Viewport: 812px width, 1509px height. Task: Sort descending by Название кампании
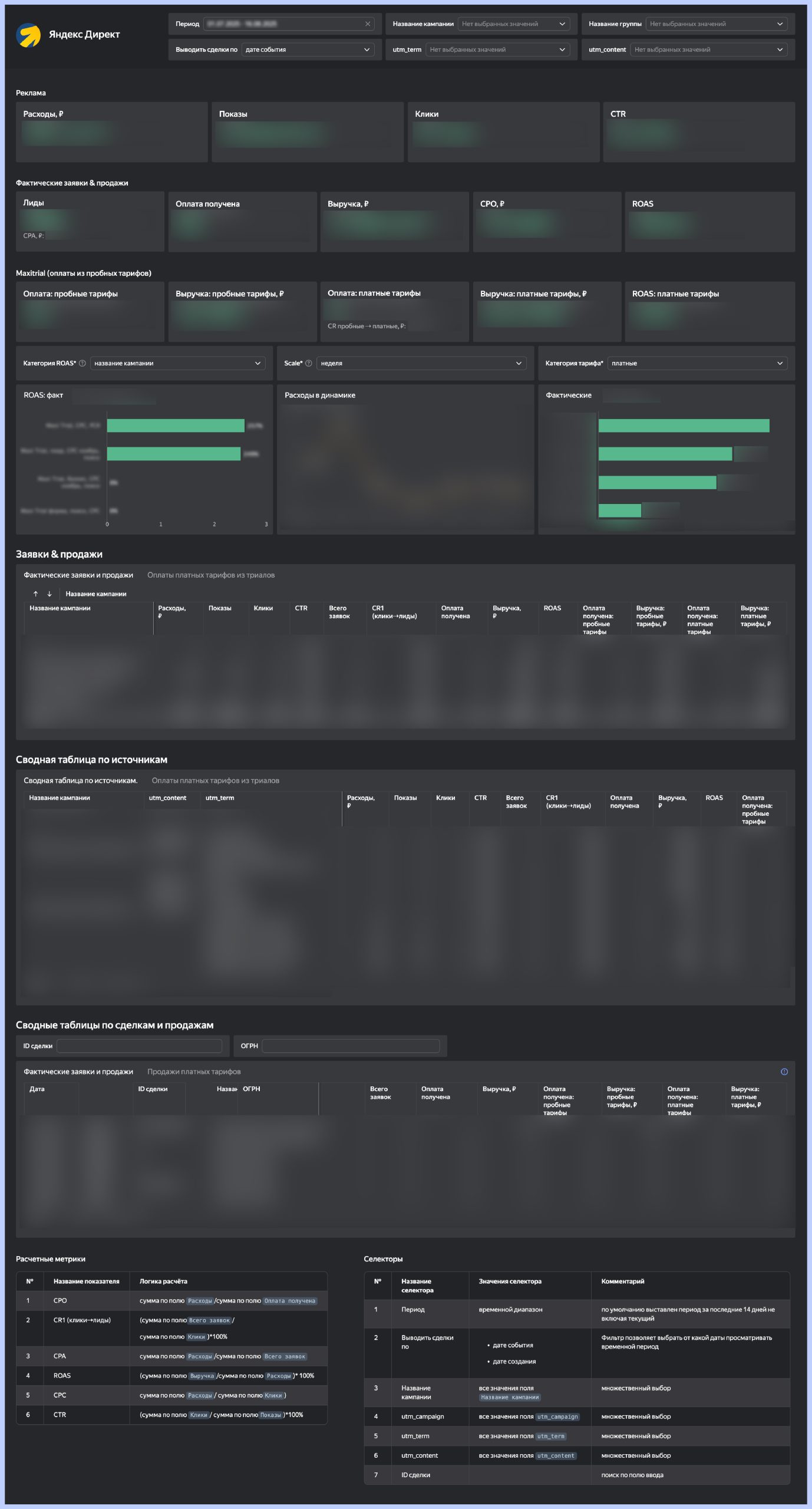tap(49, 594)
